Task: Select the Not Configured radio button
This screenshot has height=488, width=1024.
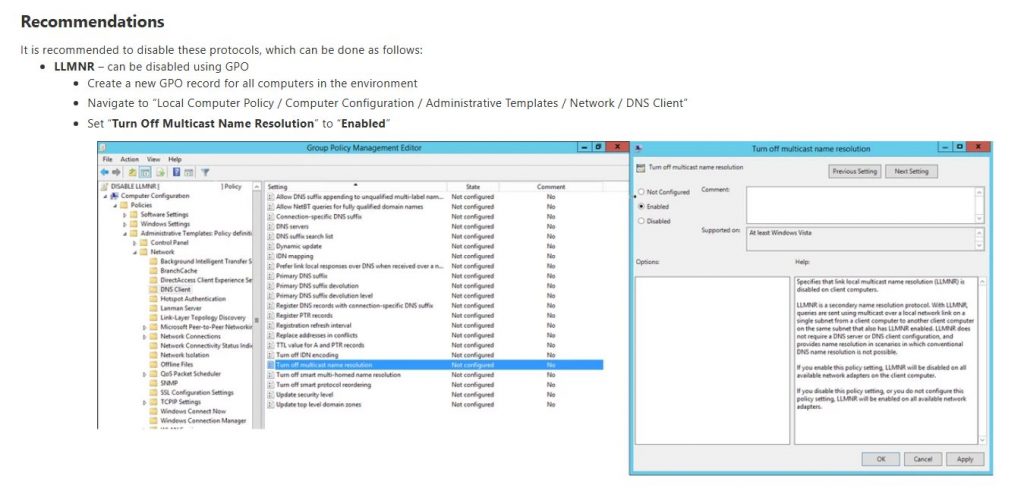Action: pyautogui.click(x=641, y=192)
